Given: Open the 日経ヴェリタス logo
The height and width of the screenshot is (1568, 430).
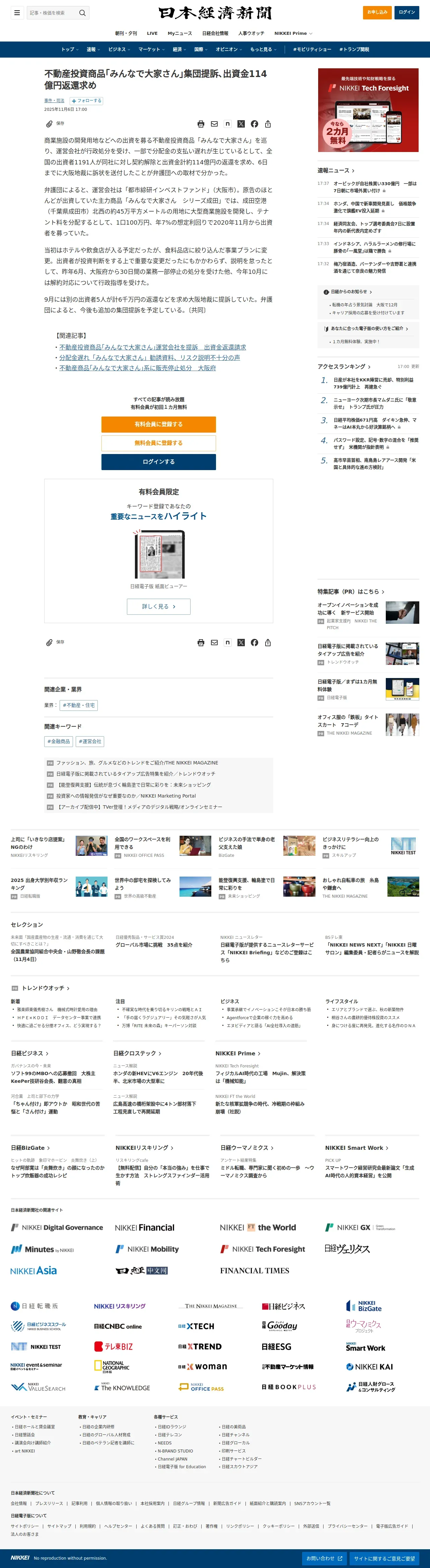Looking at the screenshot, I should (347, 1249).
